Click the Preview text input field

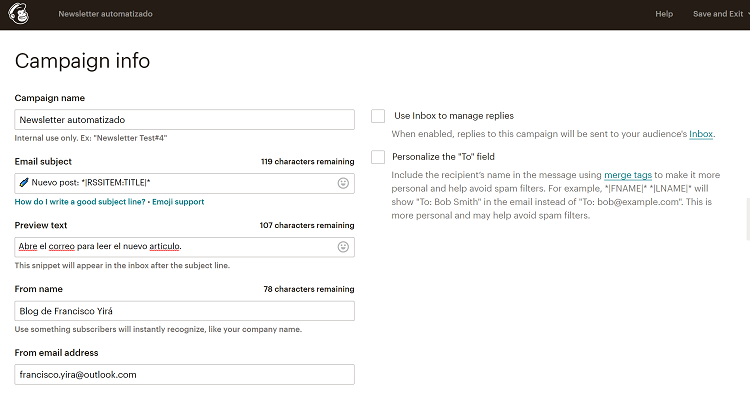coord(185,247)
